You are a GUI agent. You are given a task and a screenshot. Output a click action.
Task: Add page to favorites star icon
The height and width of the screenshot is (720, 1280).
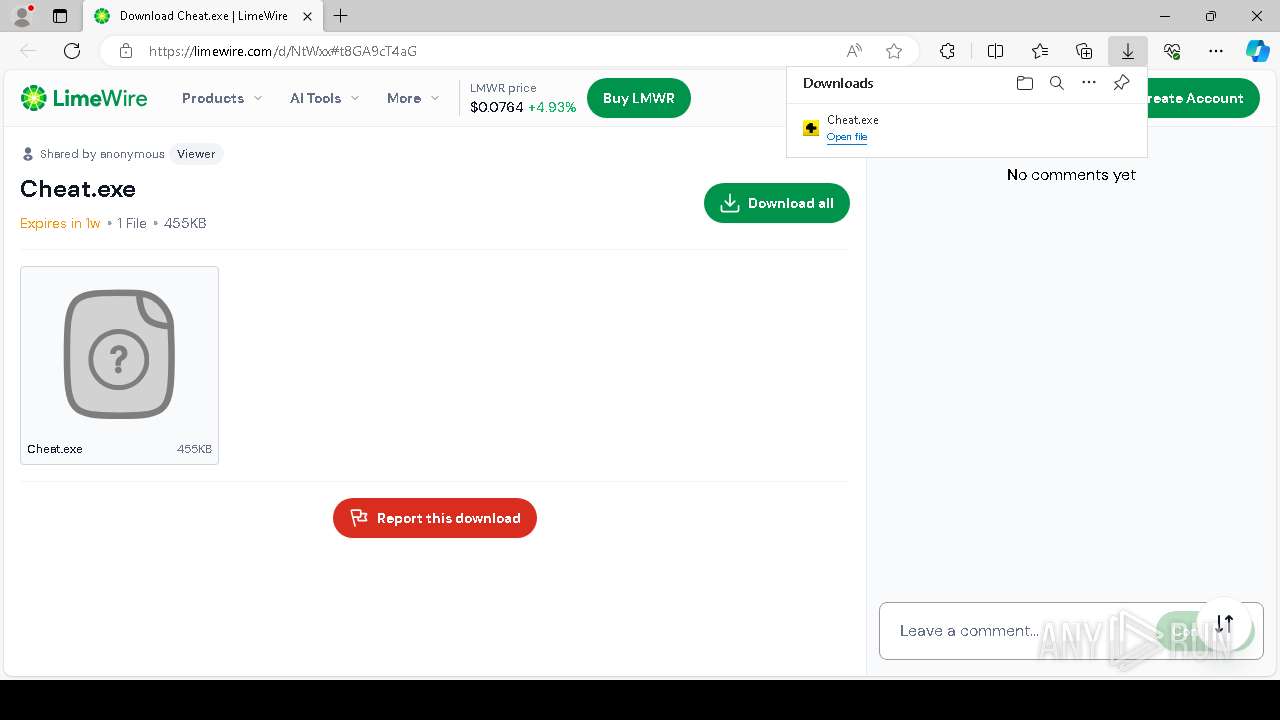[894, 51]
